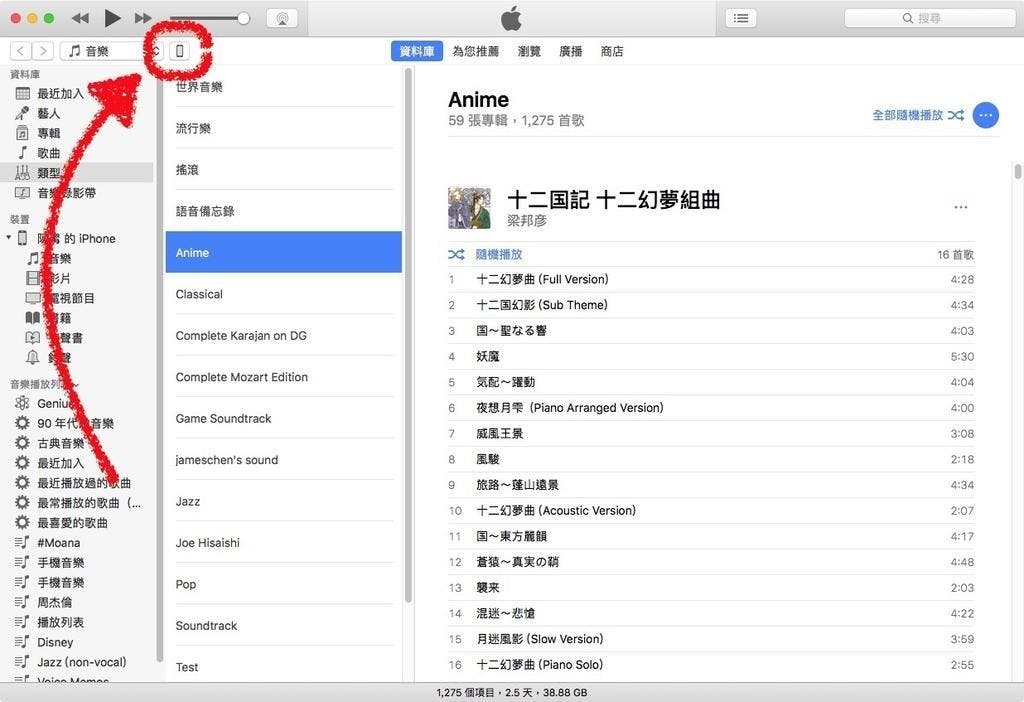Collapse the iPhone device disclosure triangle
Screen dimensions: 1024x702
[x=8, y=238]
